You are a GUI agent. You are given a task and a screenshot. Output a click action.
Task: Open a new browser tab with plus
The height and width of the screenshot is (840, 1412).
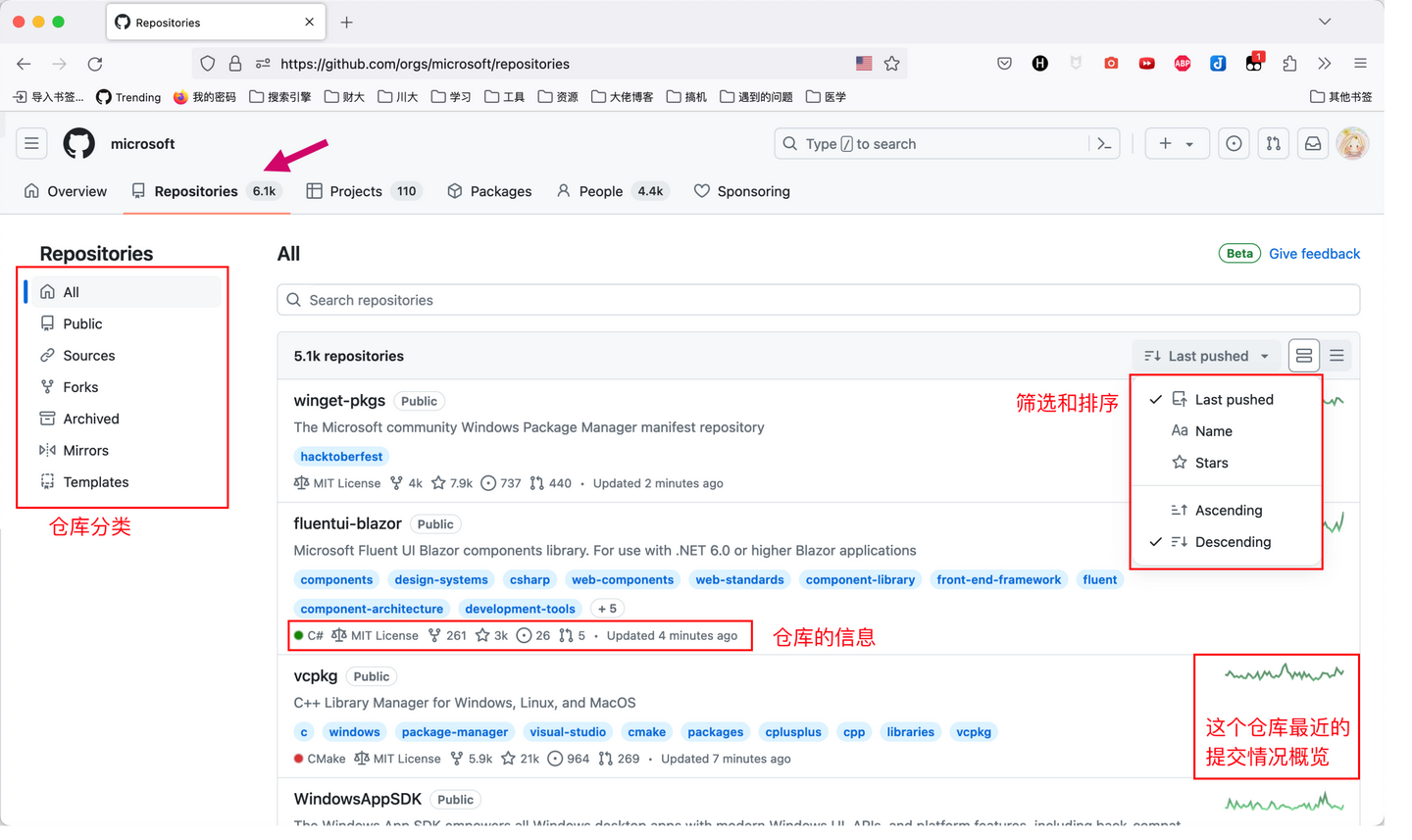pos(346,22)
